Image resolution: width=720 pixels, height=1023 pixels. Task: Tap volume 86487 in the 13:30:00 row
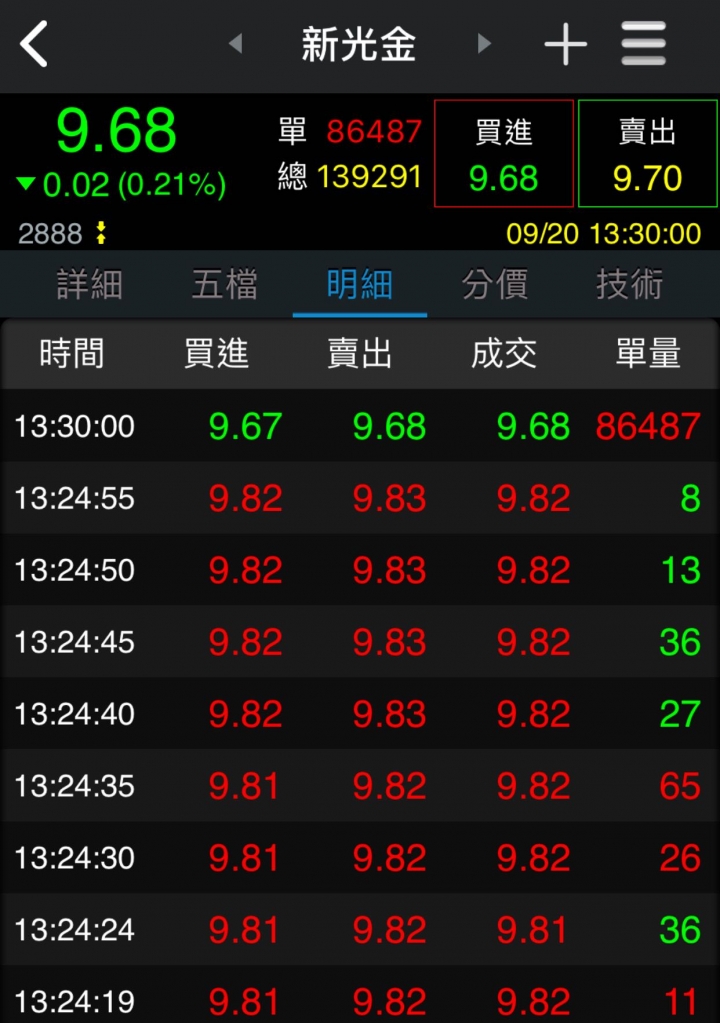(x=648, y=427)
